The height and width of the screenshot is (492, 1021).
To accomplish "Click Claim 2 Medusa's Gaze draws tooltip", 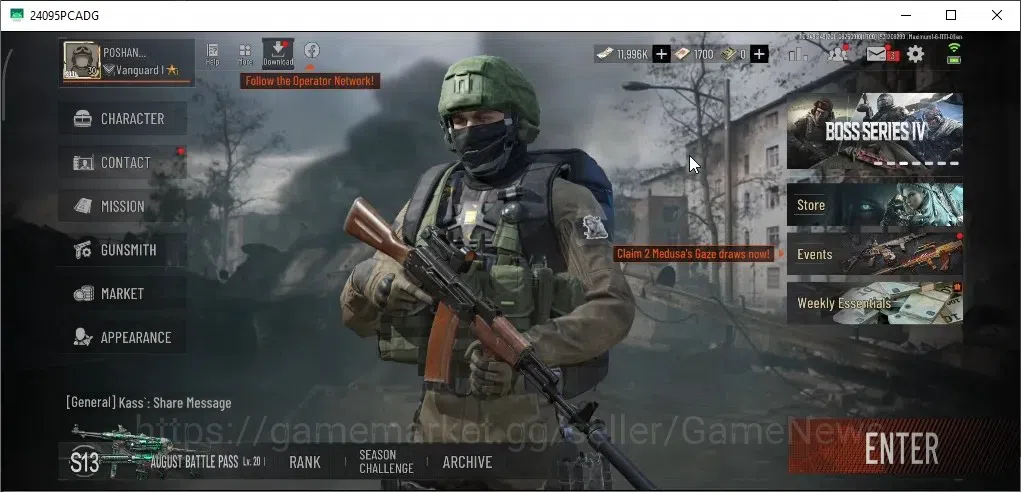I will pyautogui.click(x=693, y=254).
